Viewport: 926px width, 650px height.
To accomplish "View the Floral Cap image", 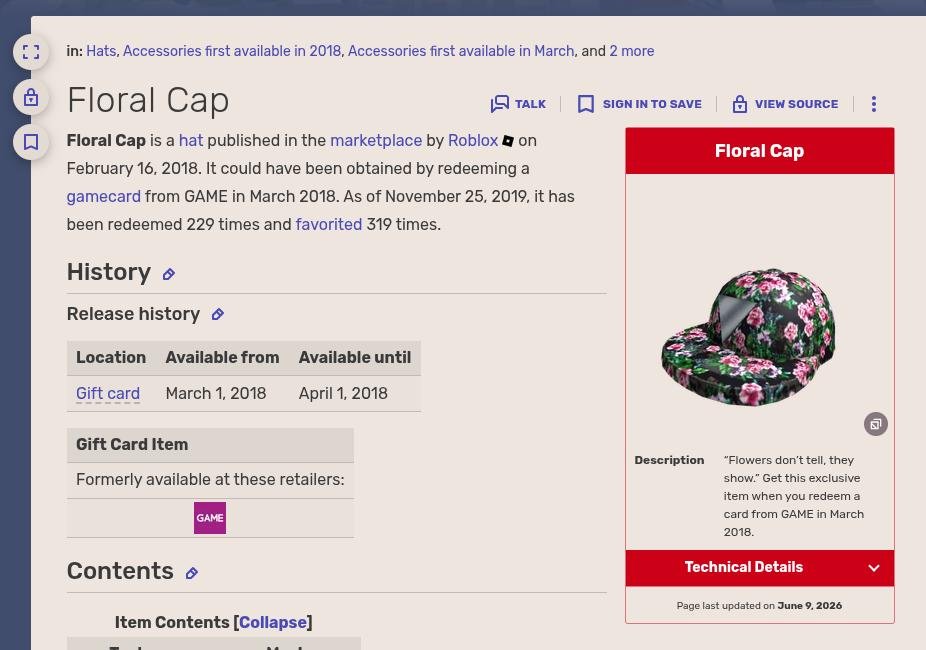I will point(749,337).
